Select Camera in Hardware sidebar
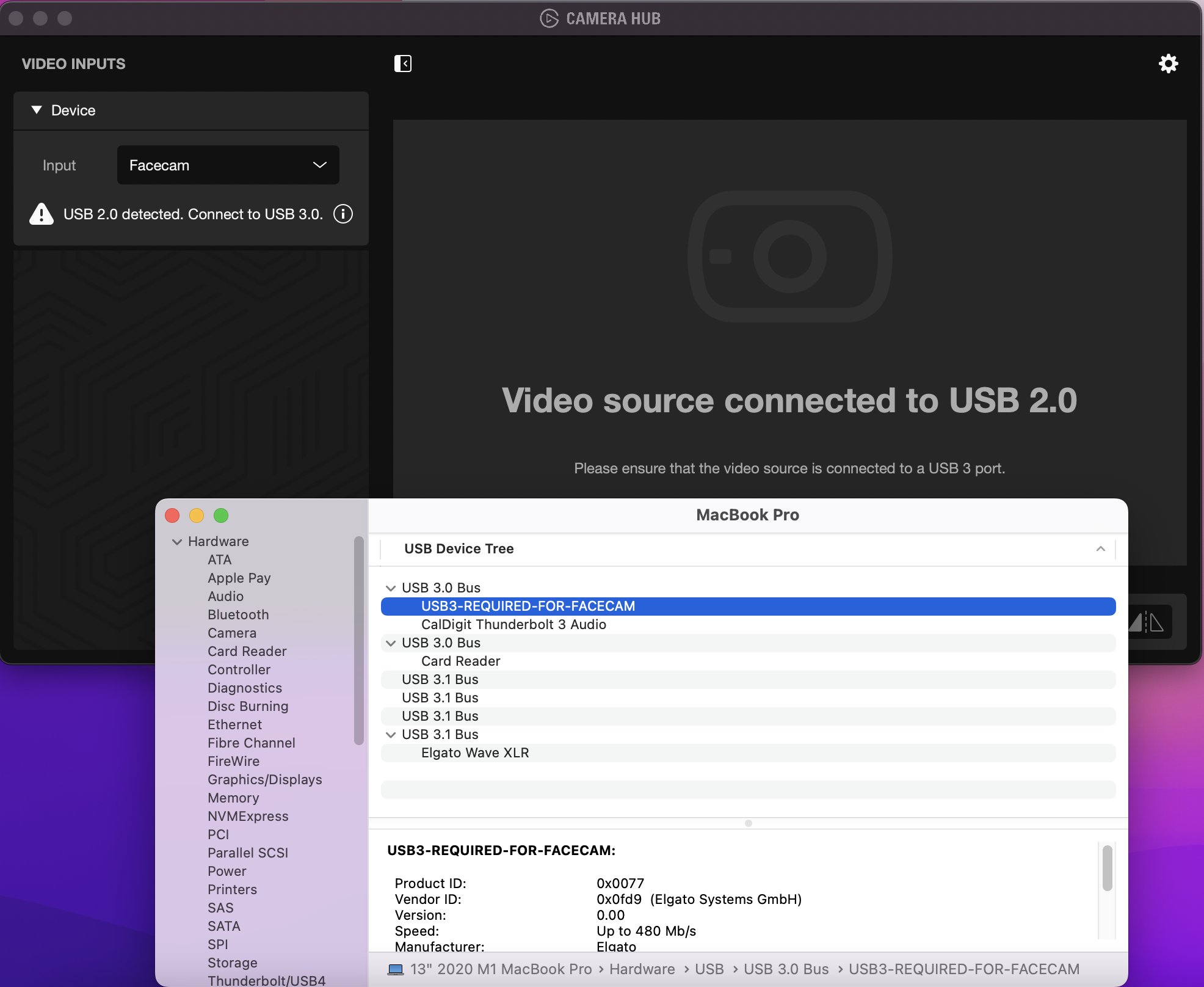The width and height of the screenshot is (1204, 987). pyautogui.click(x=232, y=633)
